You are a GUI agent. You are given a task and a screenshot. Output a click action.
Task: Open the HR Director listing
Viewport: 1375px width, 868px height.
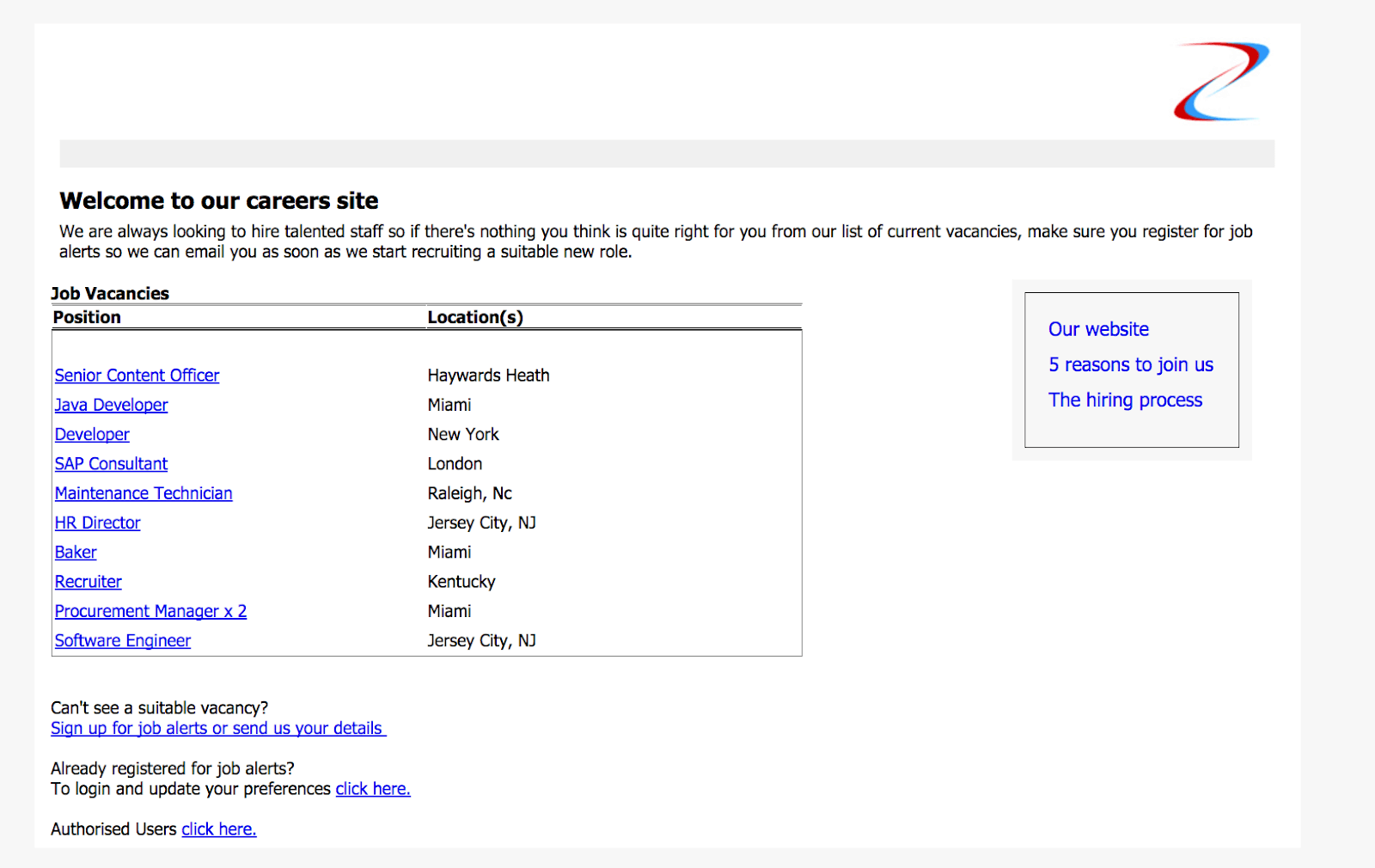97,523
